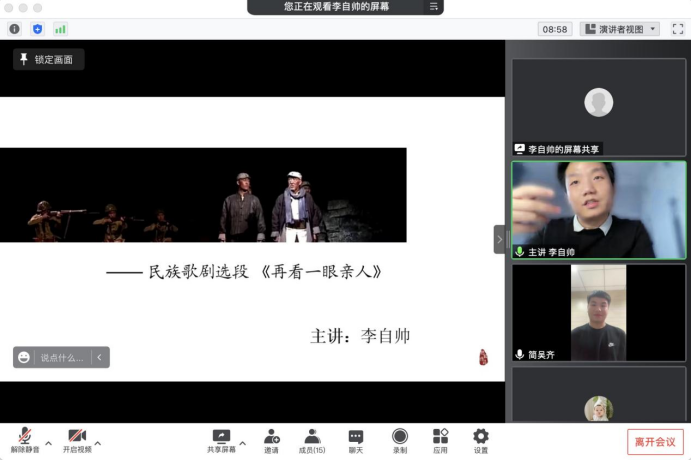Open the 应用 apps panel
This screenshot has width=692, height=460.
(x=440, y=441)
